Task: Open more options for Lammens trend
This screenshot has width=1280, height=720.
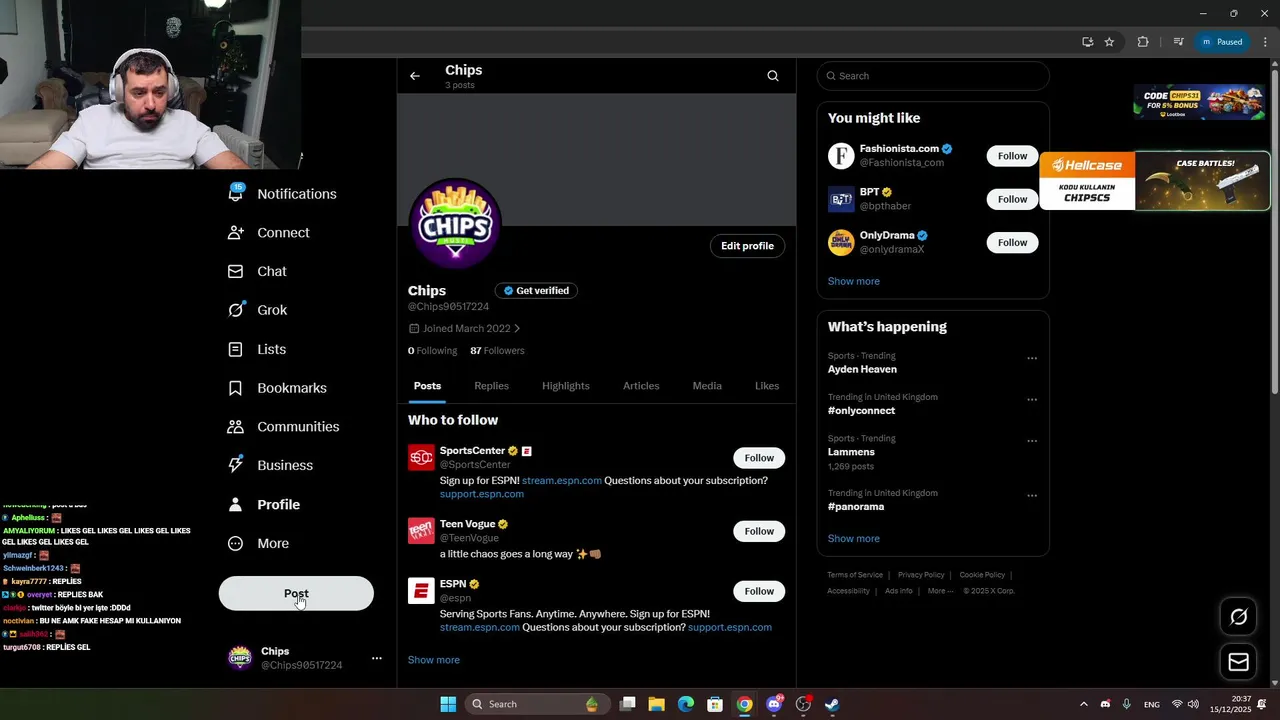Action: 1032,441
